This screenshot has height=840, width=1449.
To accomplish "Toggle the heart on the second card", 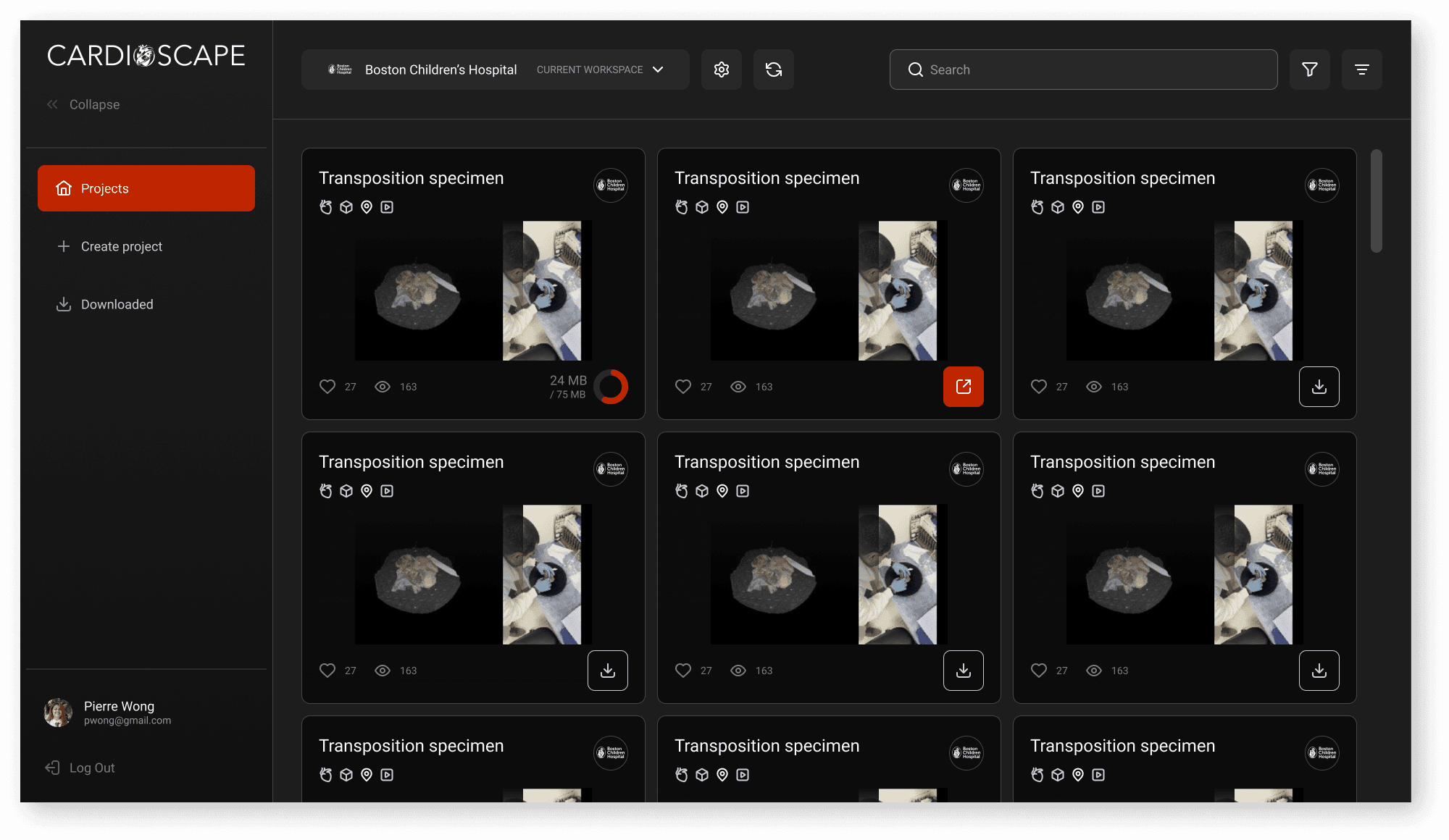I will (683, 387).
